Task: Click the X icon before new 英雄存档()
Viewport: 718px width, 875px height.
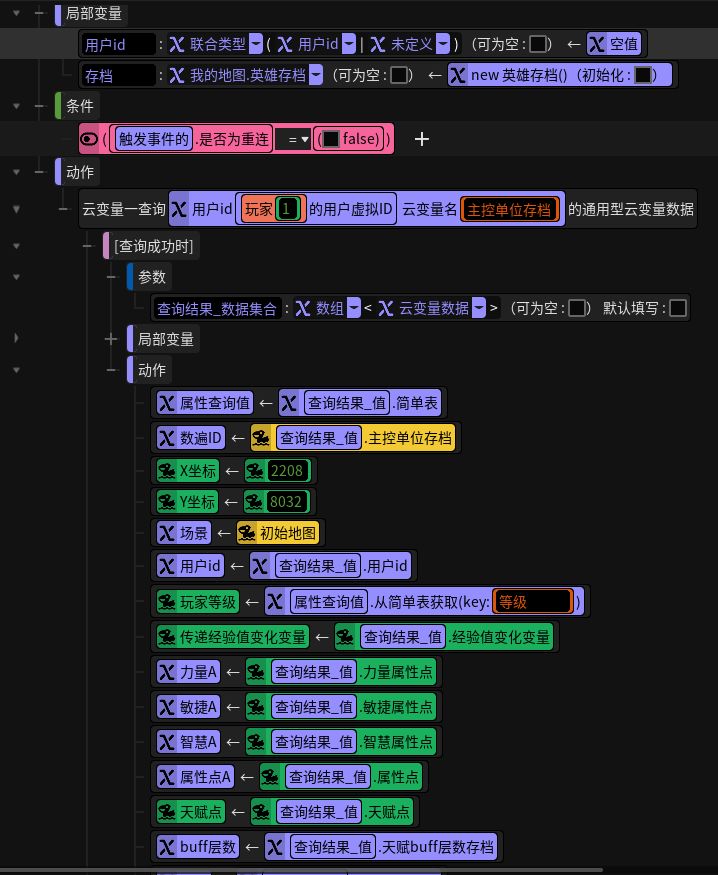Action: coord(457,75)
